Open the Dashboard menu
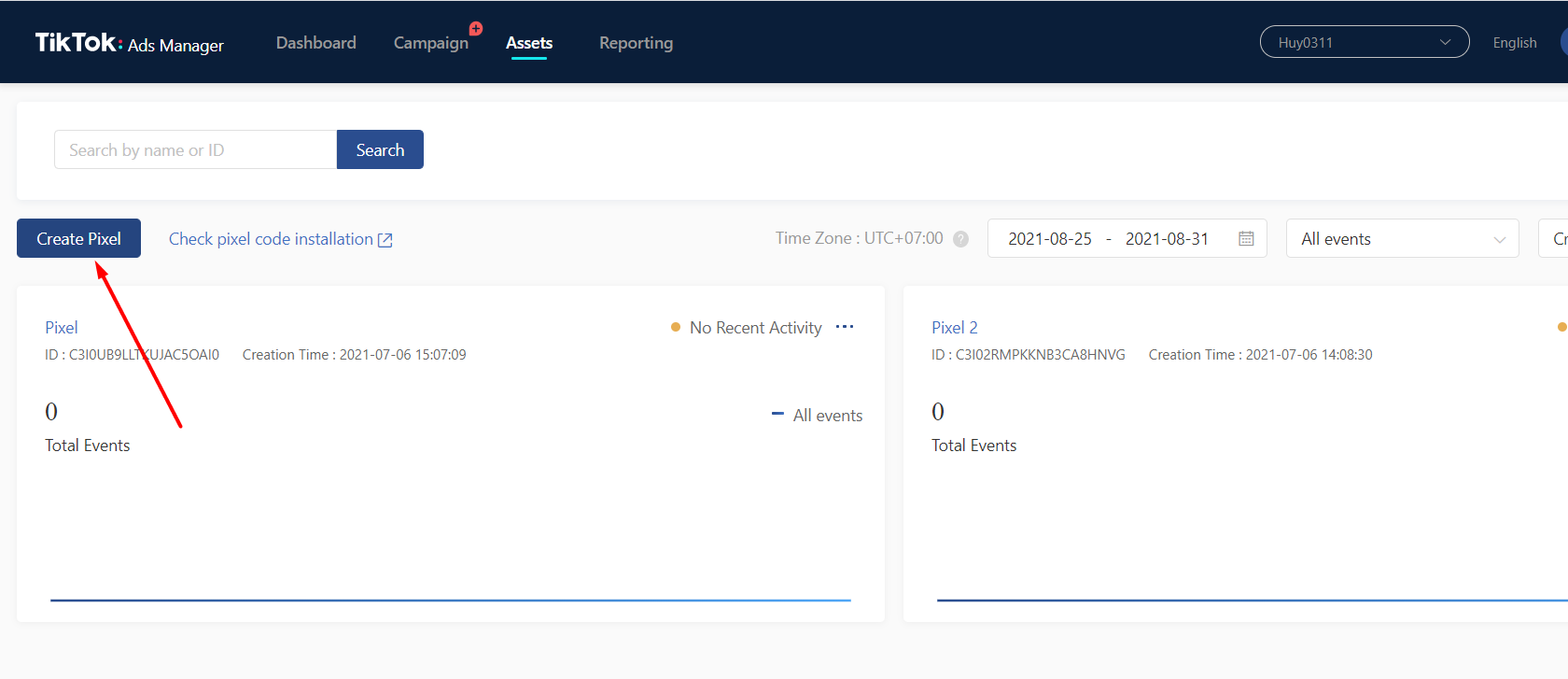Screen dimensions: 1568x679 point(316,43)
